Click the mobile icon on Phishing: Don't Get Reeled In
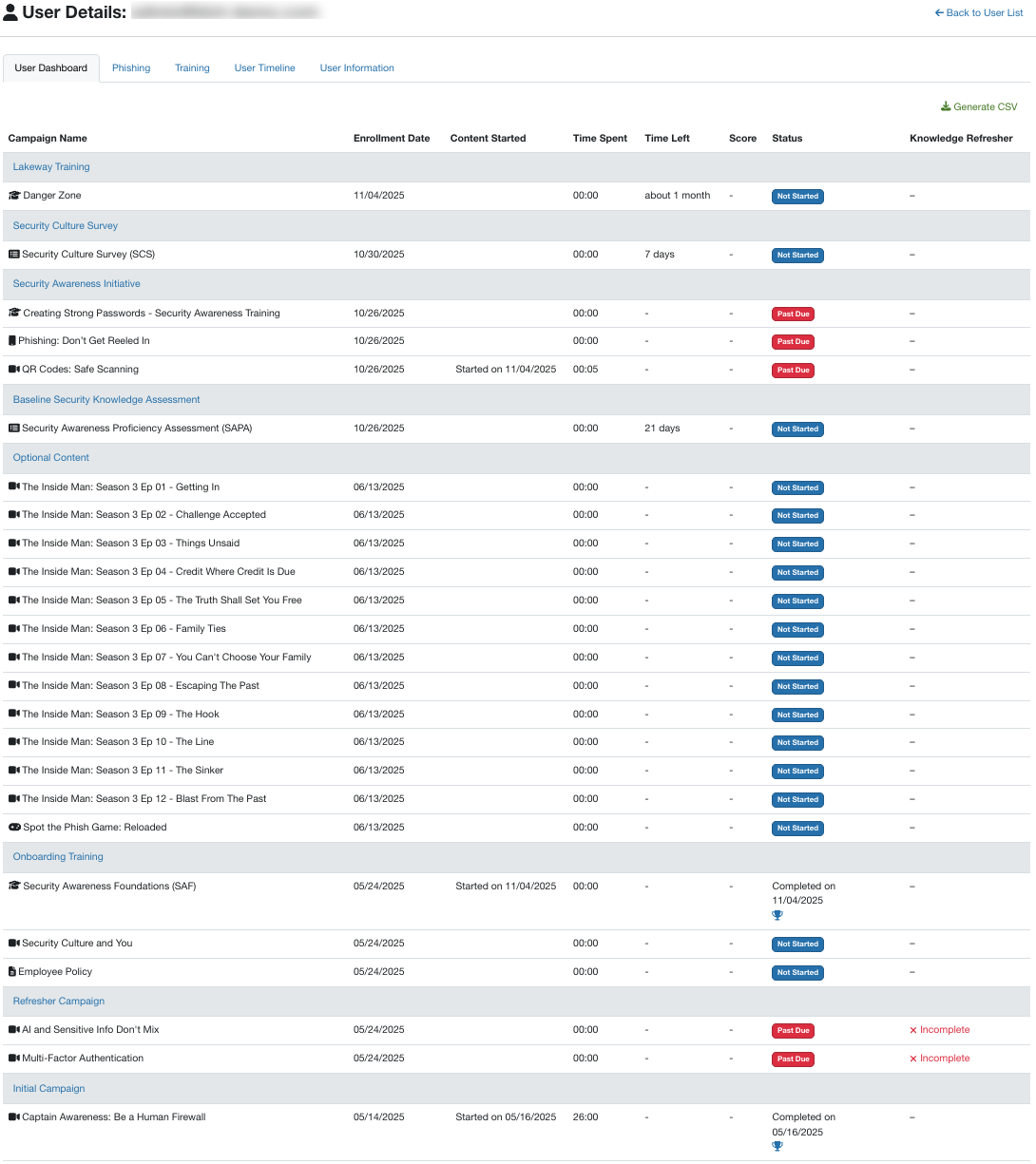The height and width of the screenshot is (1164, 1036). [12, 341]
